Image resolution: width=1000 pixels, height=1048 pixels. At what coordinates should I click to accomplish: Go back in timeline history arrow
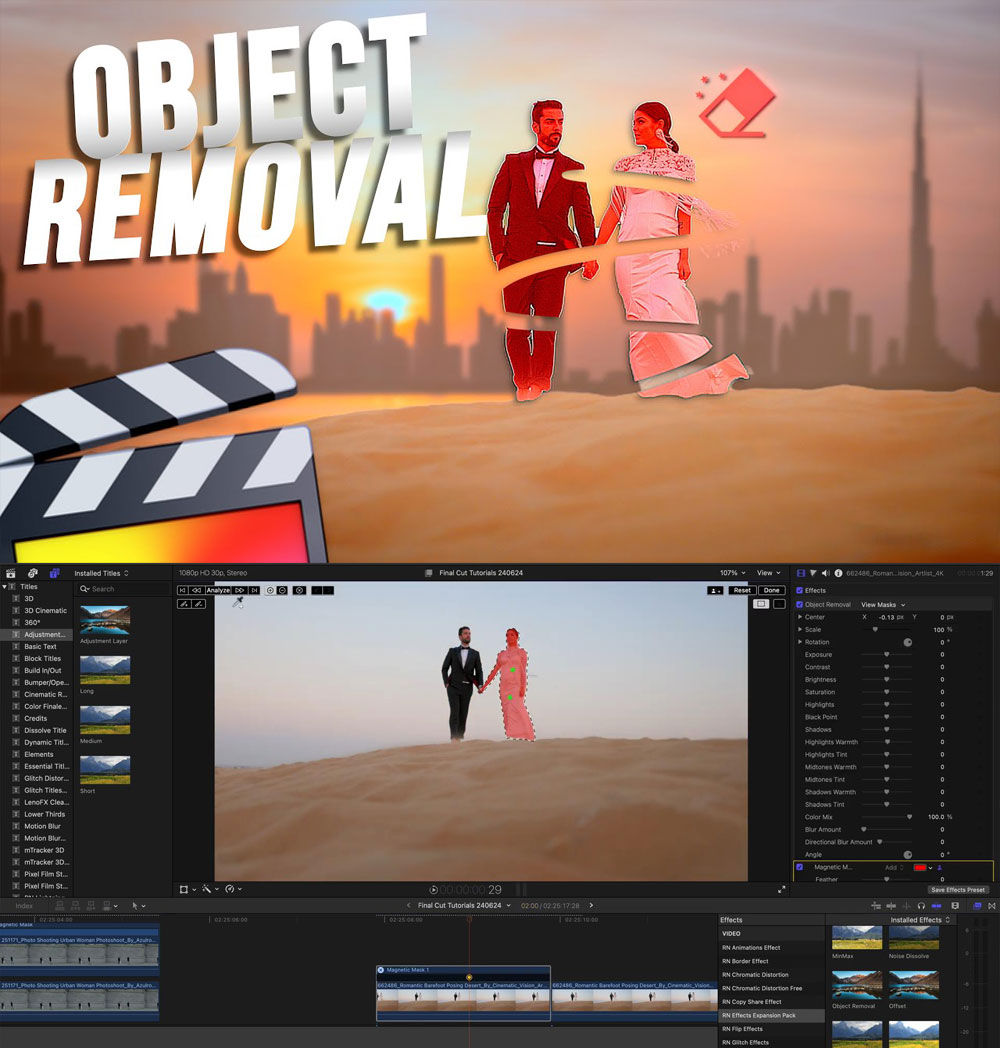tap(408, 905)
